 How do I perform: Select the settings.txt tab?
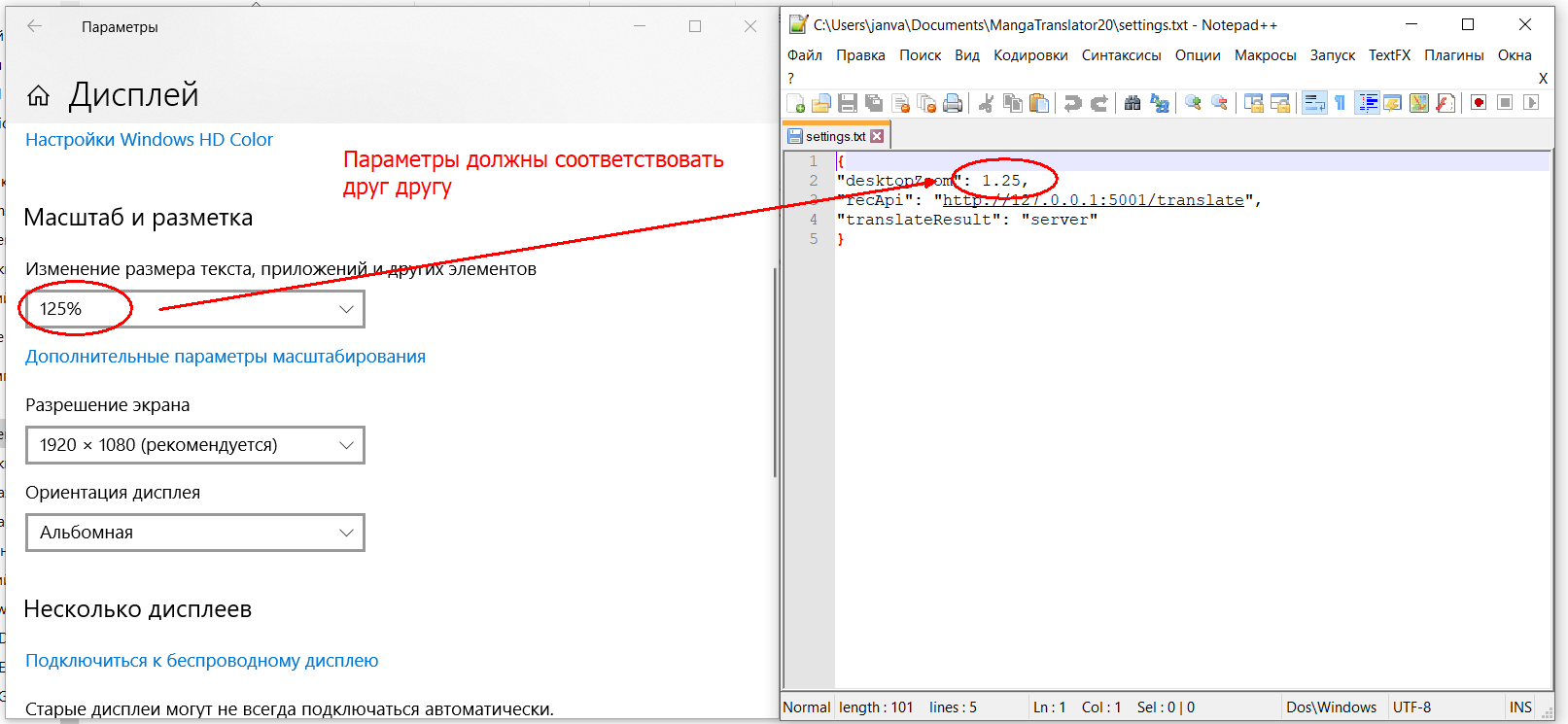[835, 136]
